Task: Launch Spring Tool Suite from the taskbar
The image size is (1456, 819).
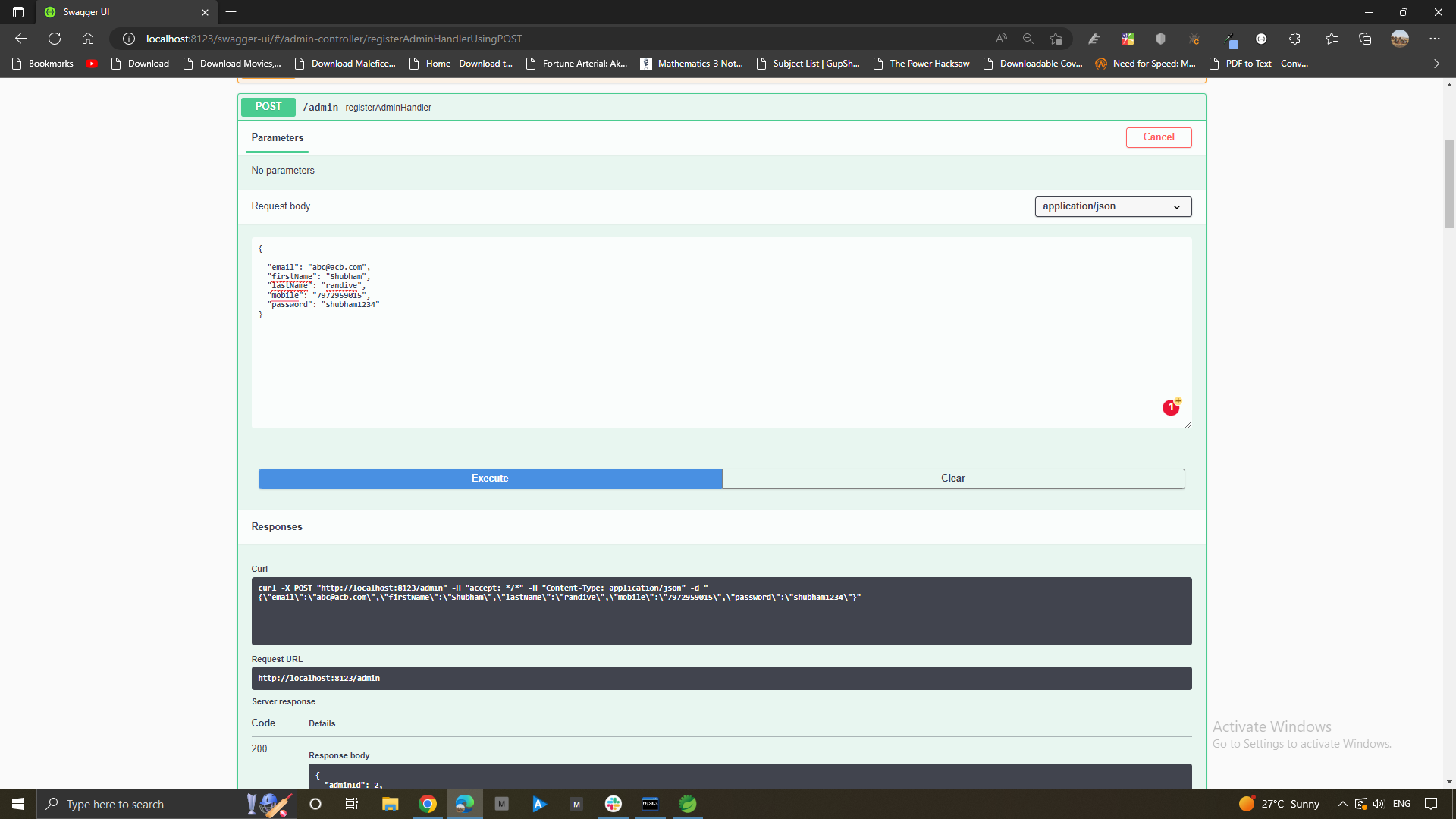Action: (x=688, y=804)
